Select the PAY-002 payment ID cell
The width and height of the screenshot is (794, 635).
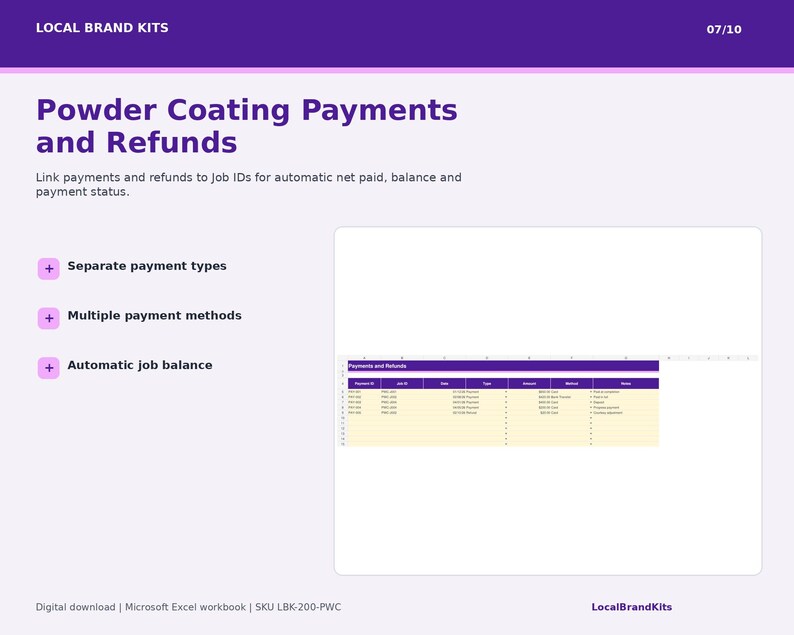click(364, 397)
